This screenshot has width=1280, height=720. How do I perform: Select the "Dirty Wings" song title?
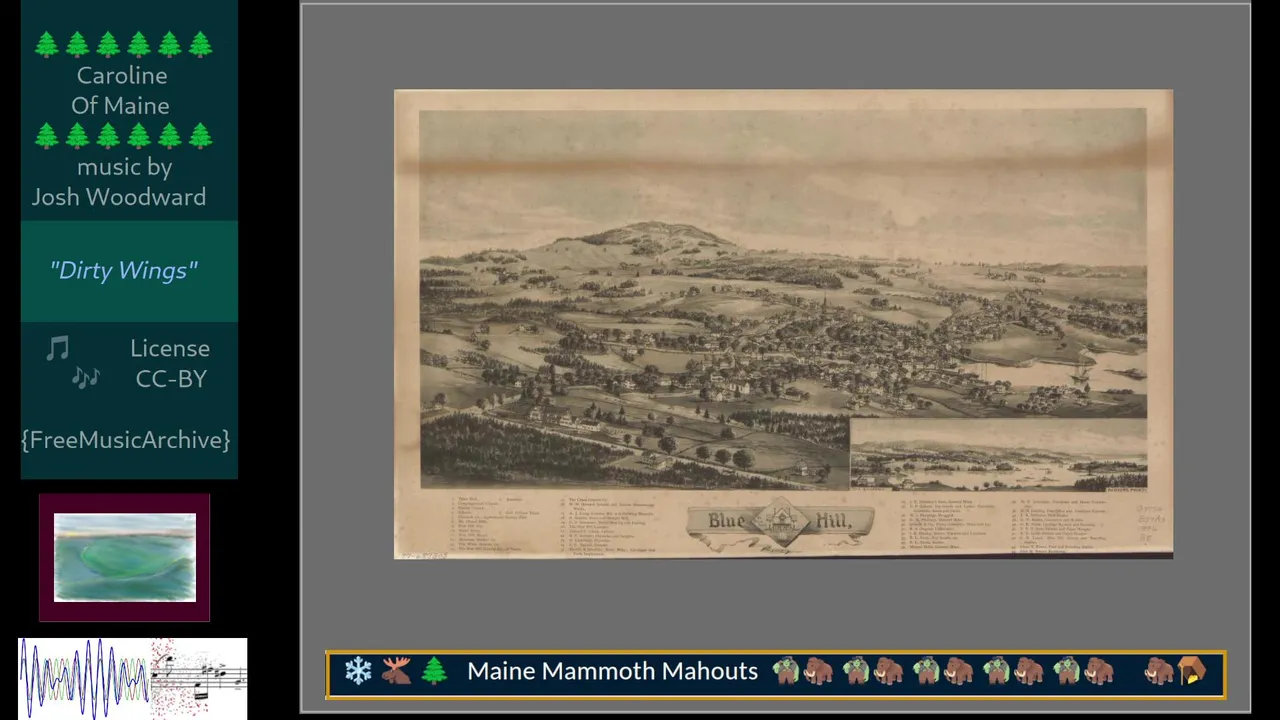[124, 271]
